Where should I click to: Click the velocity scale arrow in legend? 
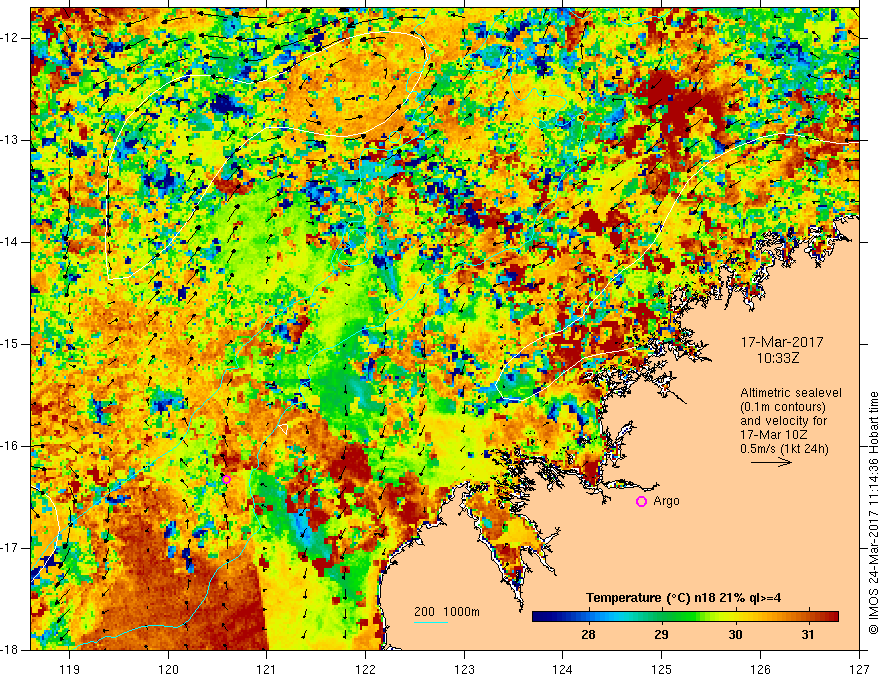[772, 462]
